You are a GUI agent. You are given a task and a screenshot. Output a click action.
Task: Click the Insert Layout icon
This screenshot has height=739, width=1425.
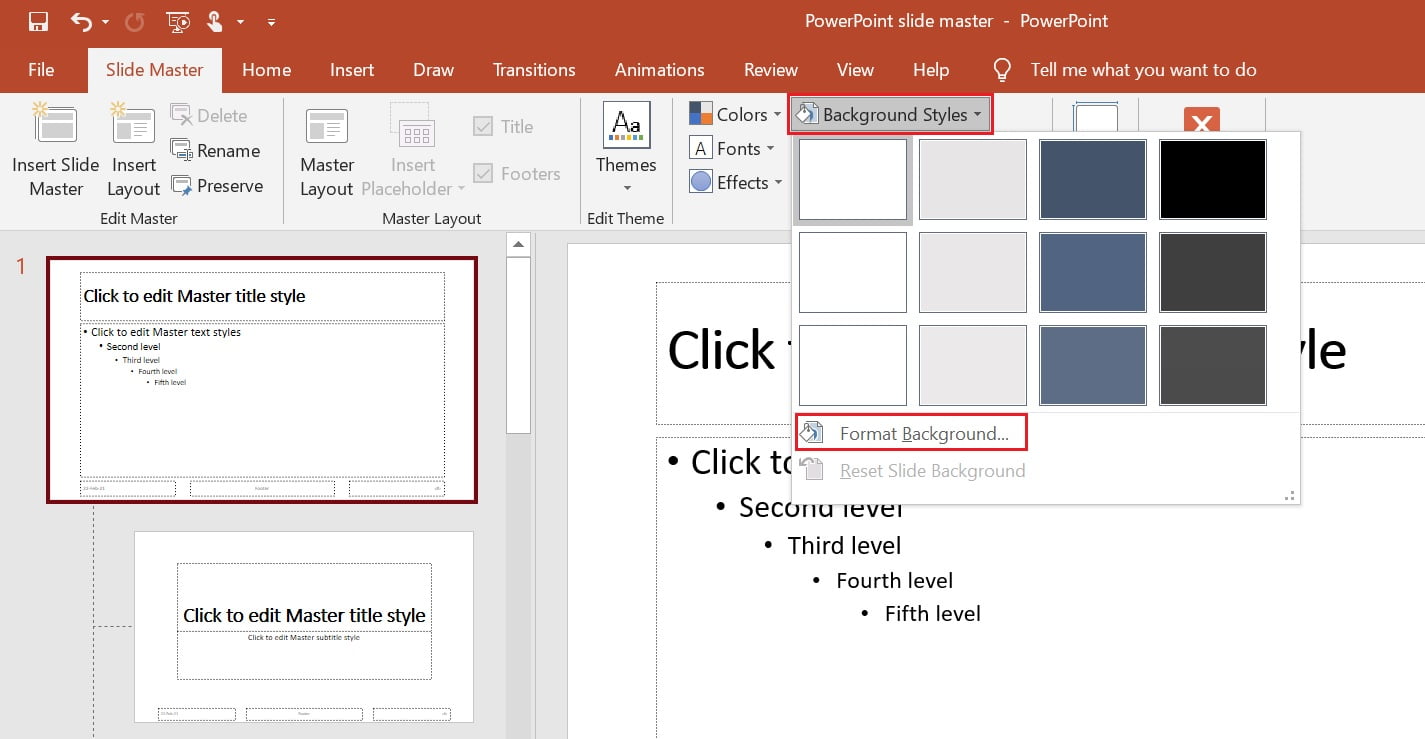pyautogui.click(x=132, y=150)
